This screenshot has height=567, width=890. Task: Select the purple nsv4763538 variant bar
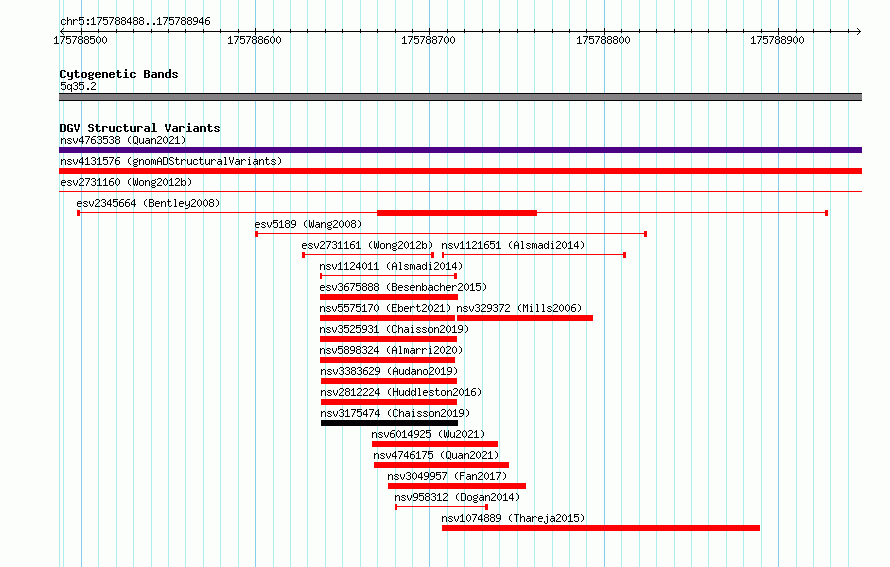pyautogui.click(x=460, y=150)
